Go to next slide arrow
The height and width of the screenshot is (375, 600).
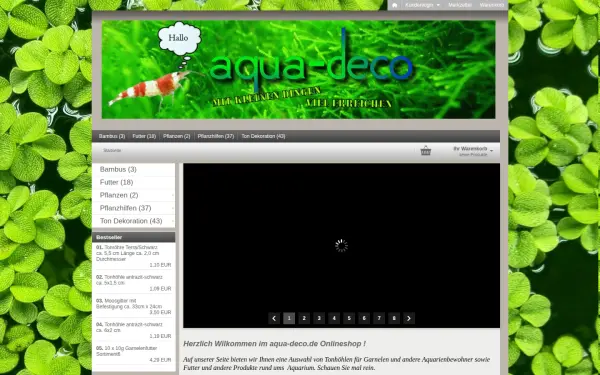point(409,318)
